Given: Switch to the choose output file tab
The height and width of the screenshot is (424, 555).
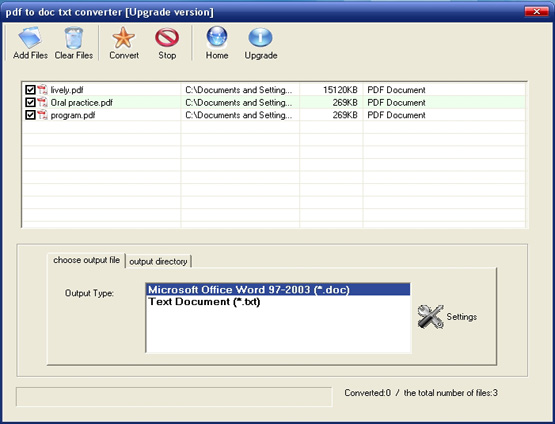Looking at the screenshot, I should [86, 260].
